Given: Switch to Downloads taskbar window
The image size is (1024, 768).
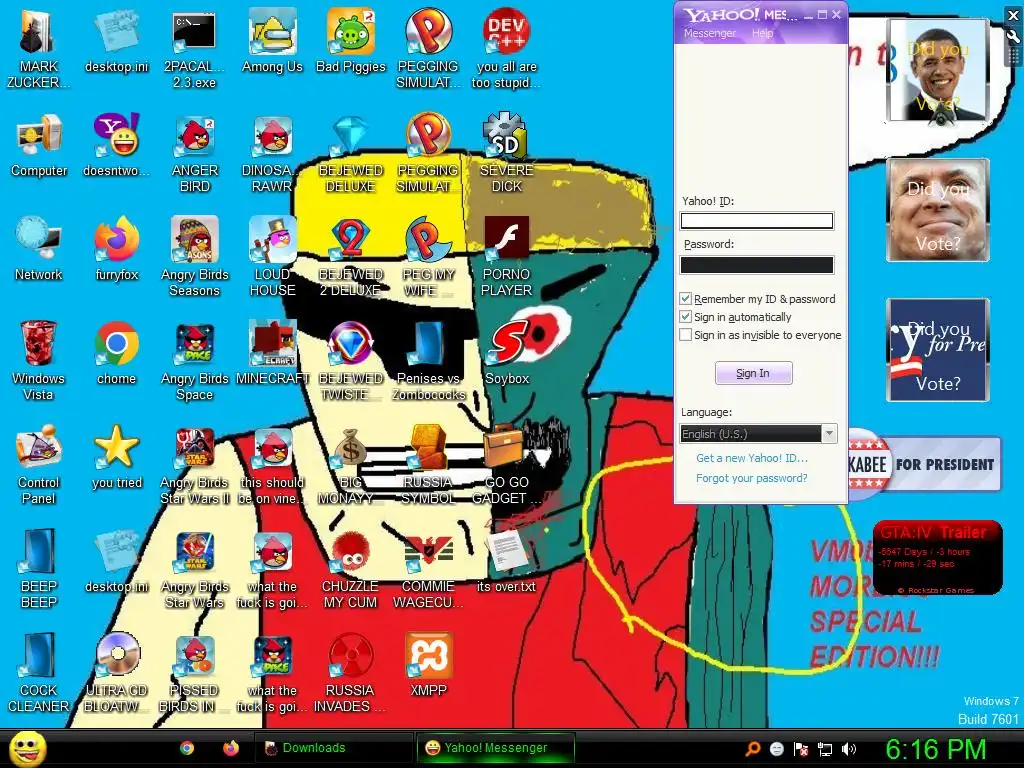Looking at the screenshot, I should pyautogui.click(x=333, y=748).
